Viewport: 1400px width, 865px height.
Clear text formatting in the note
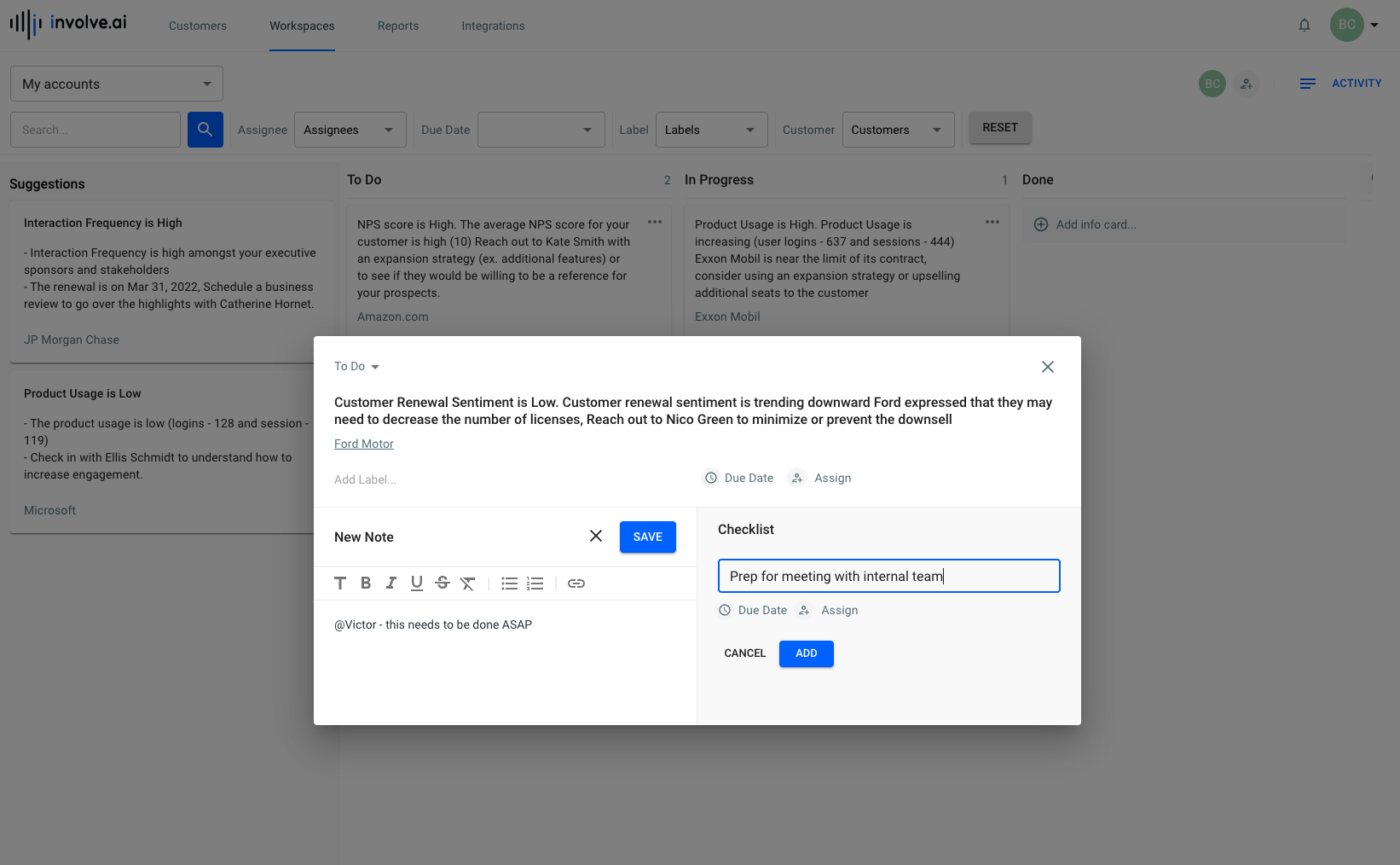(x=468, y=583)
